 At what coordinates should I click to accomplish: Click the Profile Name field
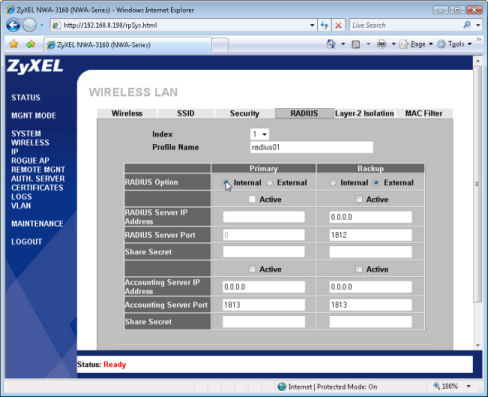tap(311, 147)
